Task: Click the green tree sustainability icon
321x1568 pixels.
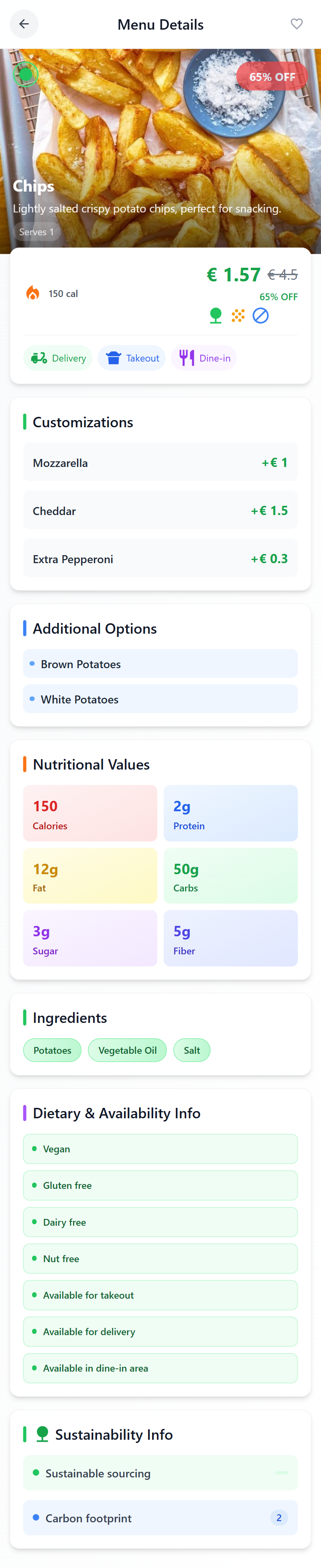Action: [215, 315]
